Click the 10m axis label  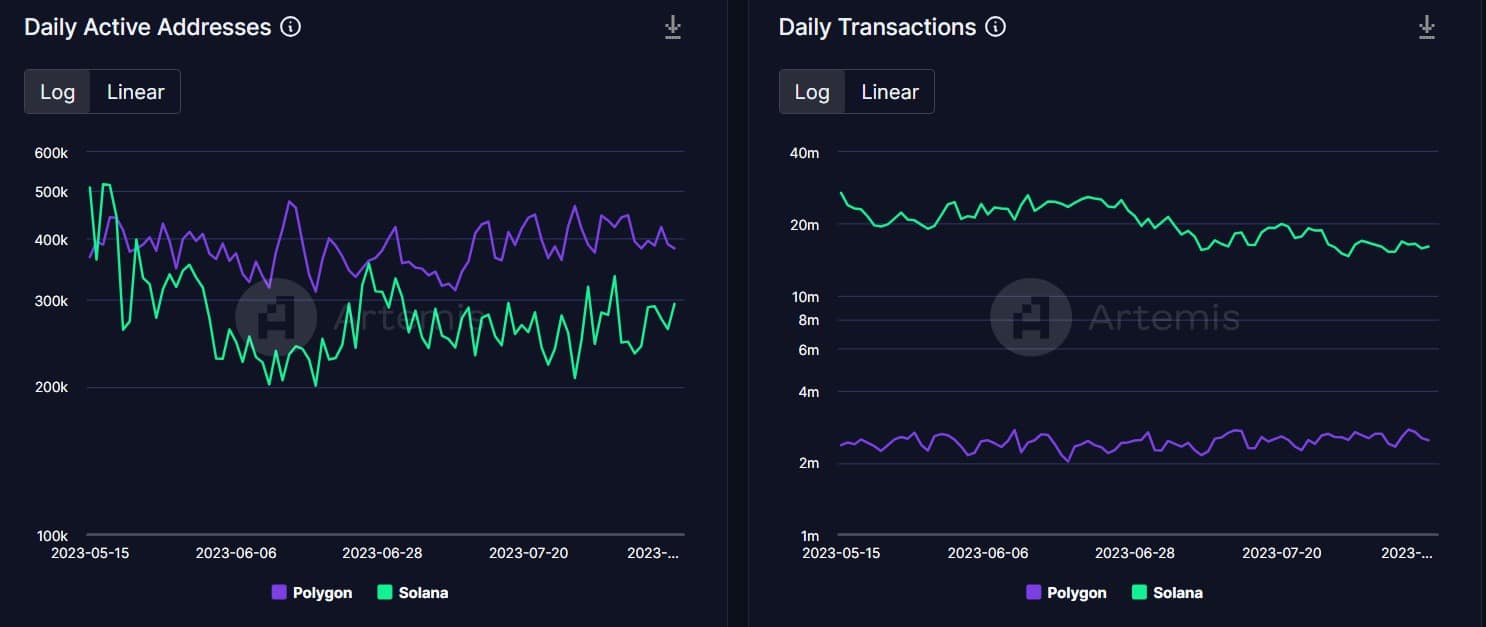pyautogui.click(x=805, y=297)
